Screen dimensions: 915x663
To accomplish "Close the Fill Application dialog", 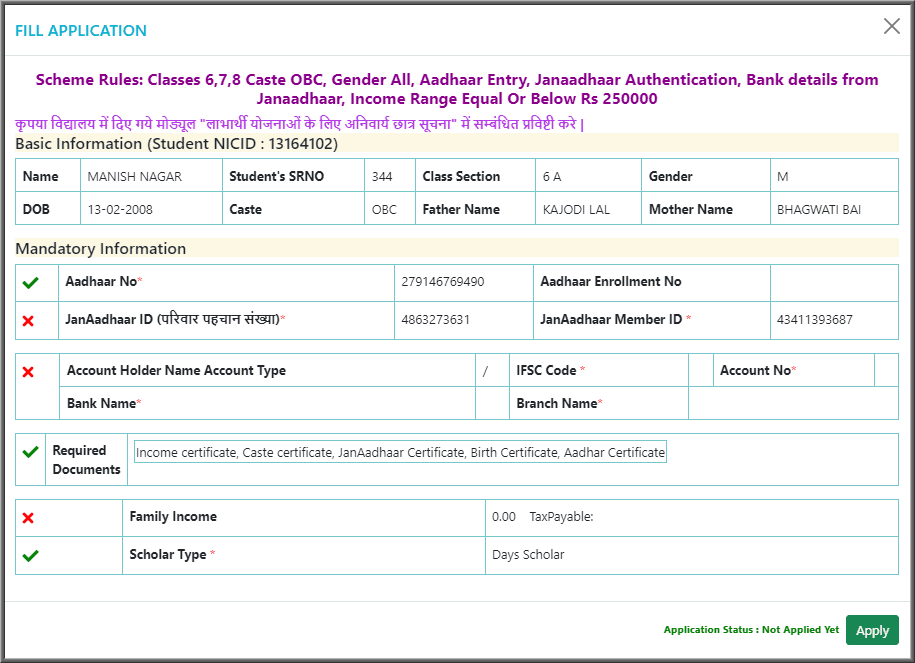I will [891, 27].
